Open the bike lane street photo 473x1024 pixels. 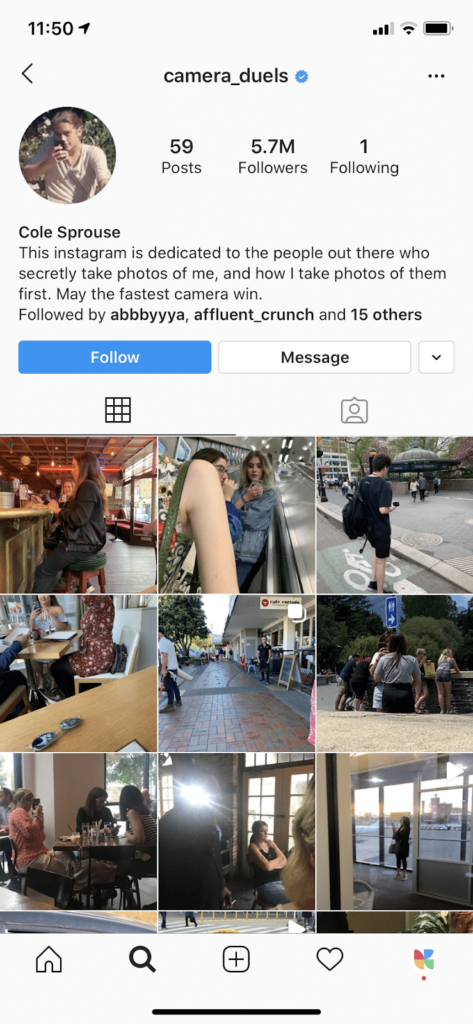click(395, 515)
